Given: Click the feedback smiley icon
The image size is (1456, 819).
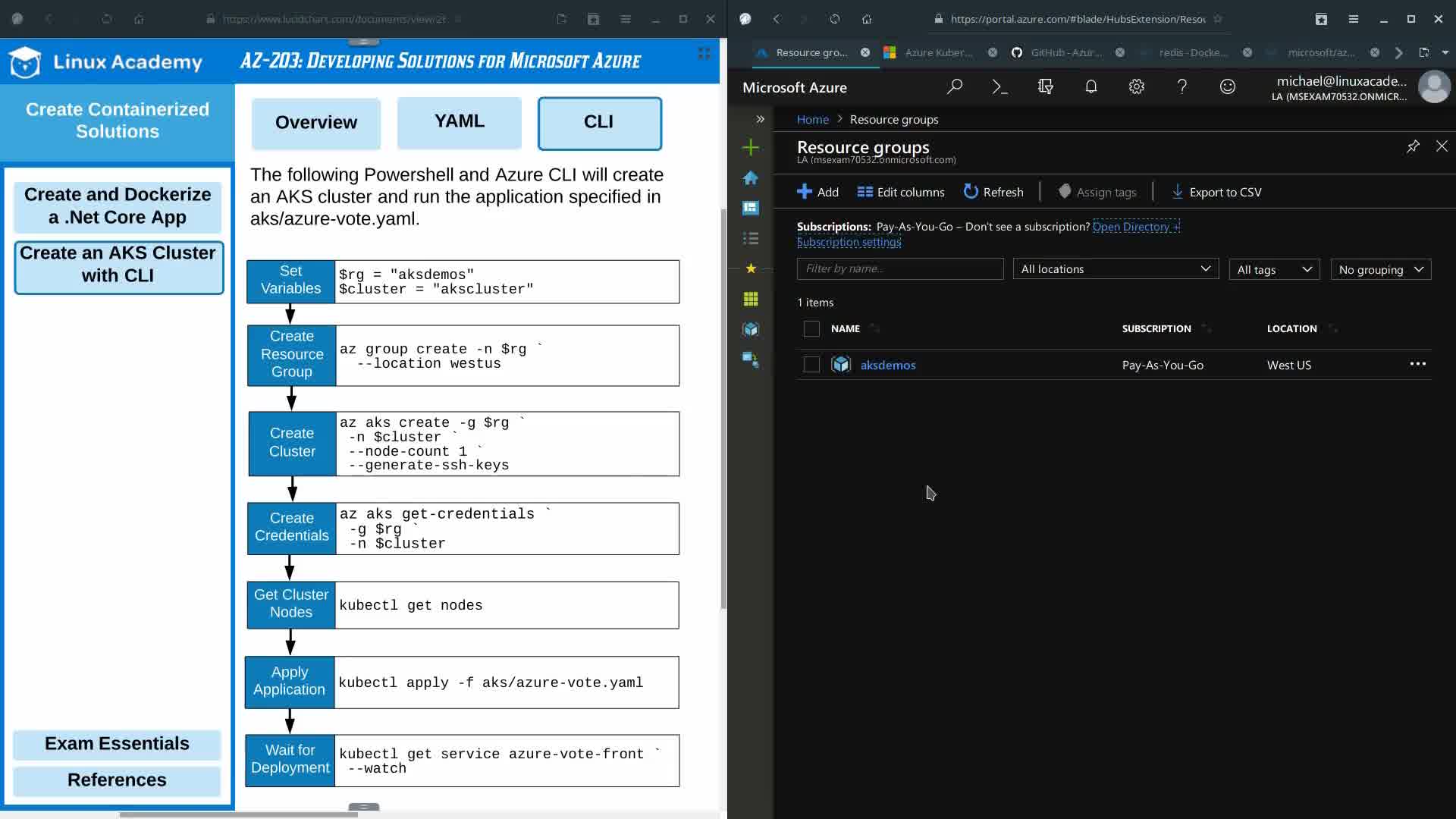Looking at the screenshot, I should pos(1227,87).
